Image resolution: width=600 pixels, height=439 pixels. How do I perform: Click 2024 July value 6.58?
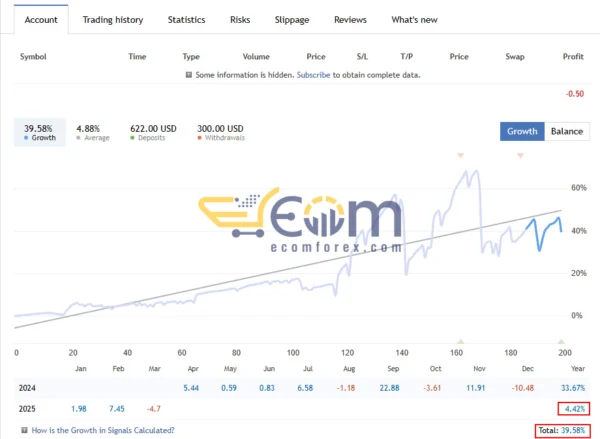(305, 388)
